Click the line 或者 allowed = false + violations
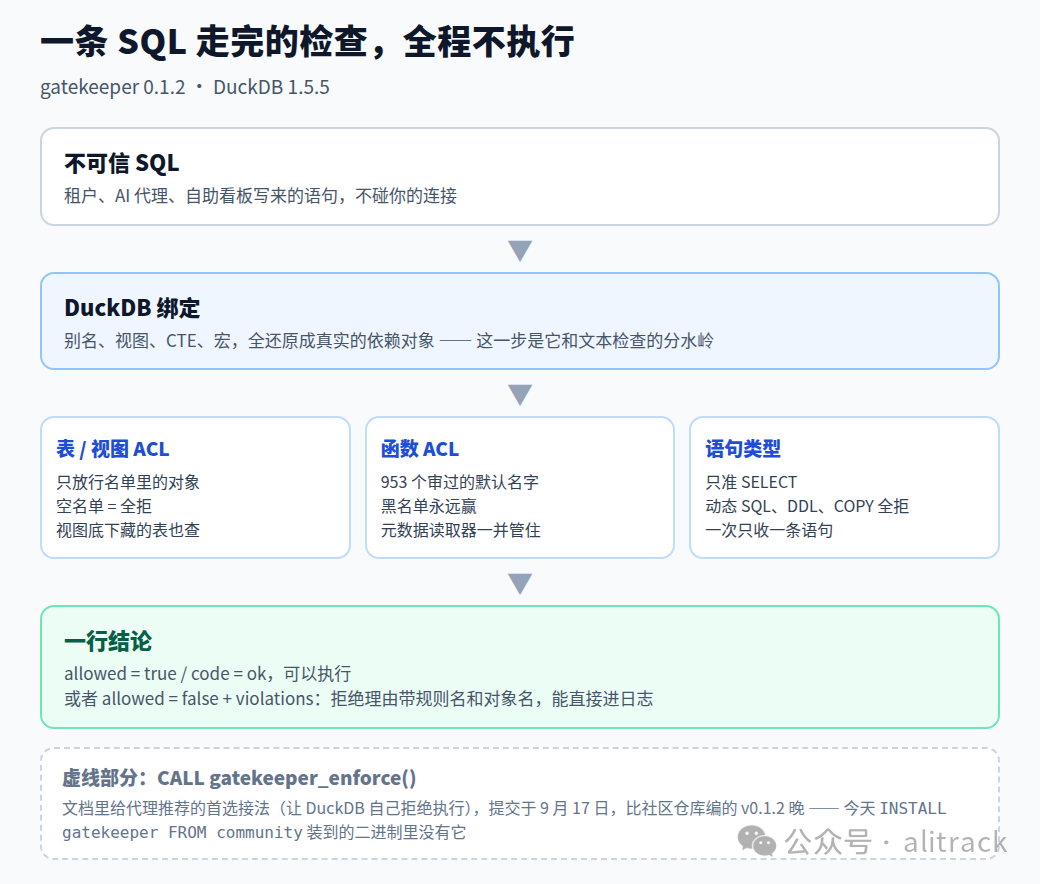Screen dimensions: 1040x884 [x=359, y=698]
